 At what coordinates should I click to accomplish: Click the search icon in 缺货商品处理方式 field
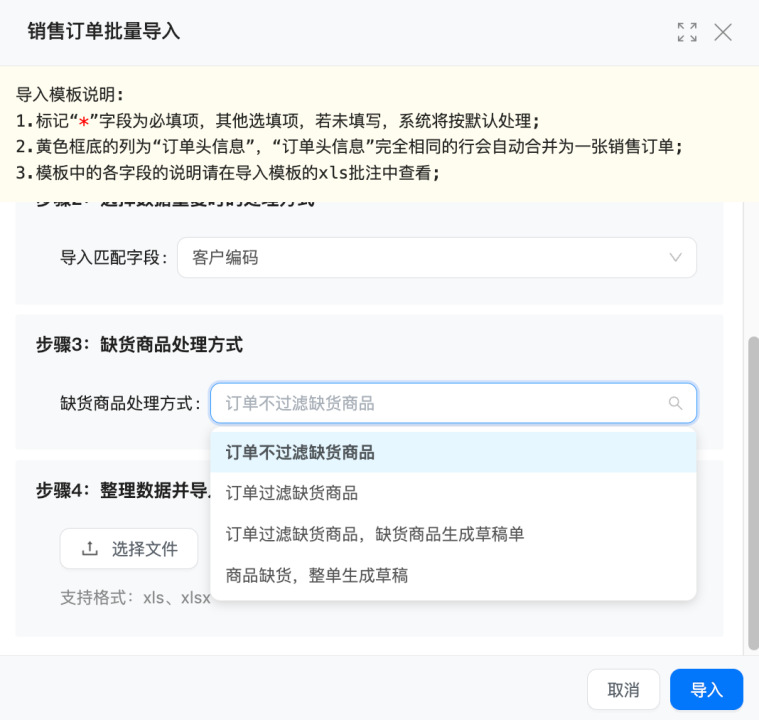[675, 403]
